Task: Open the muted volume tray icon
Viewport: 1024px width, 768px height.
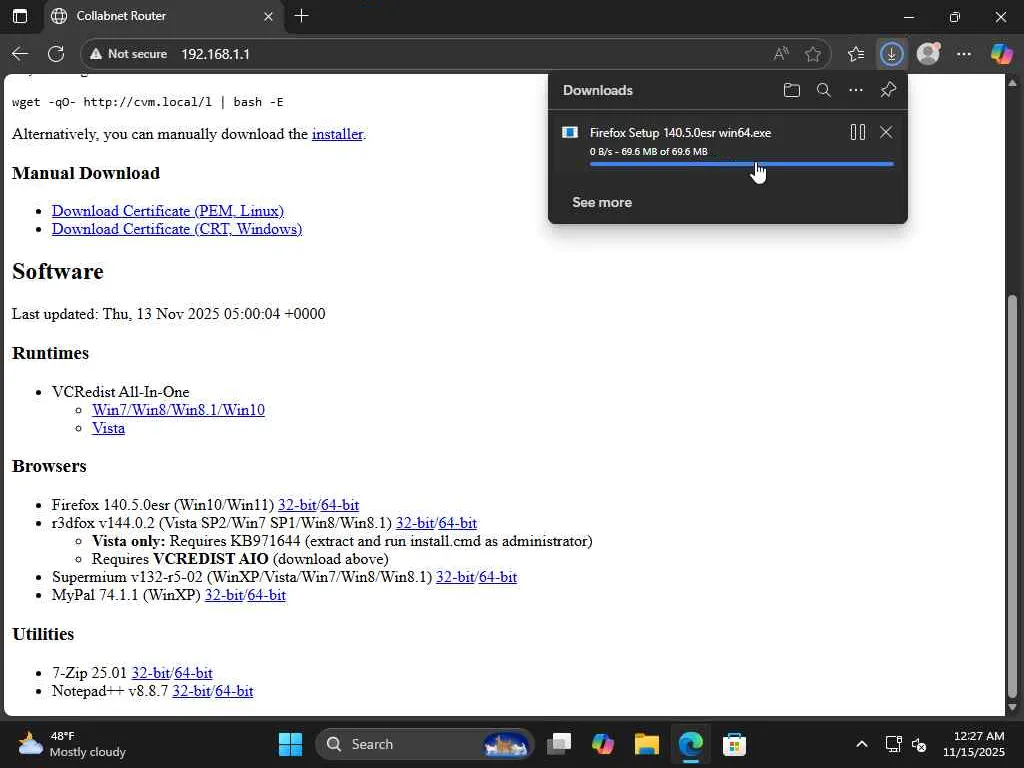Action: [919, 744]
